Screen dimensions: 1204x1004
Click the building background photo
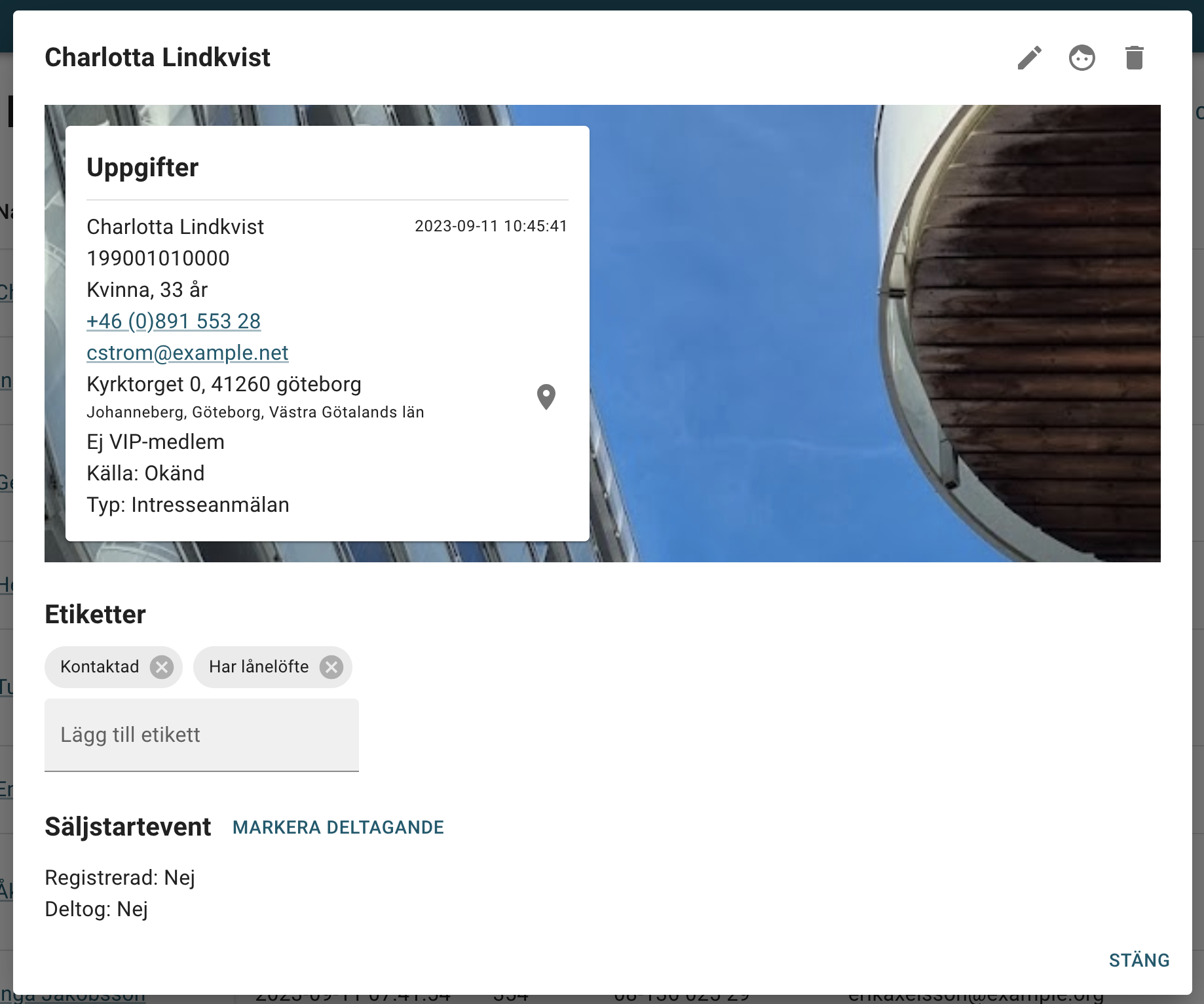852,328
